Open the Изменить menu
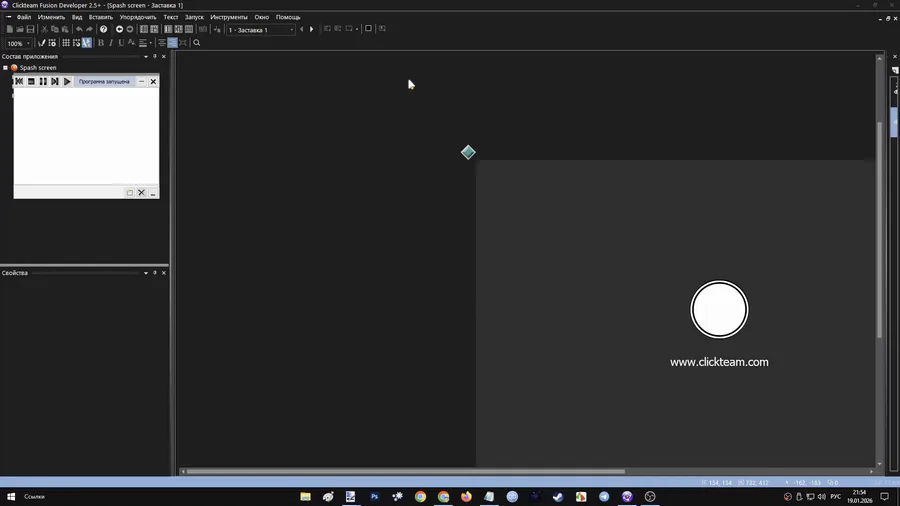This screenshot has width=900, height=506. (51, 17)
